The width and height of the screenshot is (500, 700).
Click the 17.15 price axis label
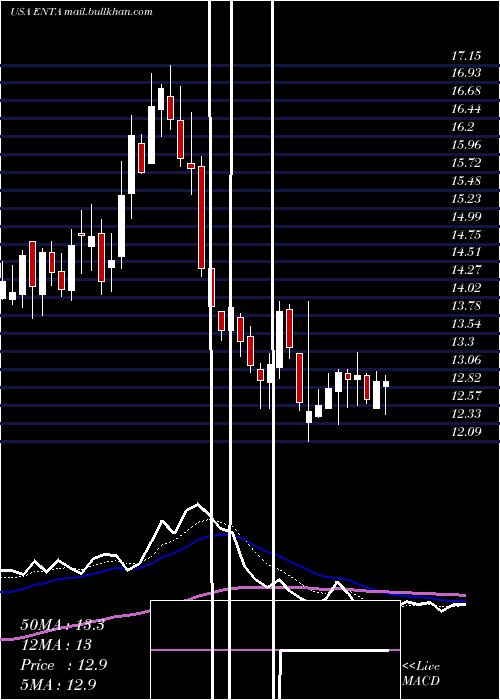[466, 56]
